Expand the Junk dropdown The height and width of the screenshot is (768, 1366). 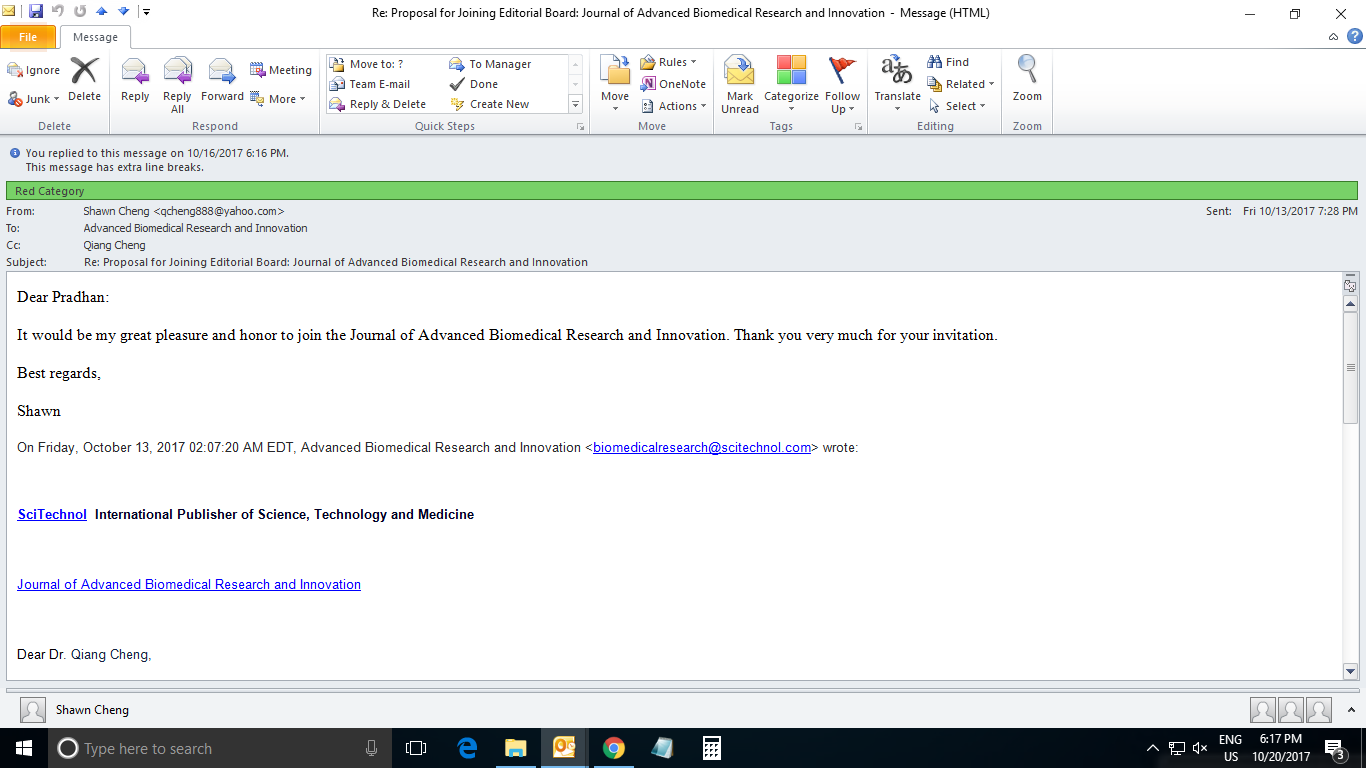coord(34,99)
